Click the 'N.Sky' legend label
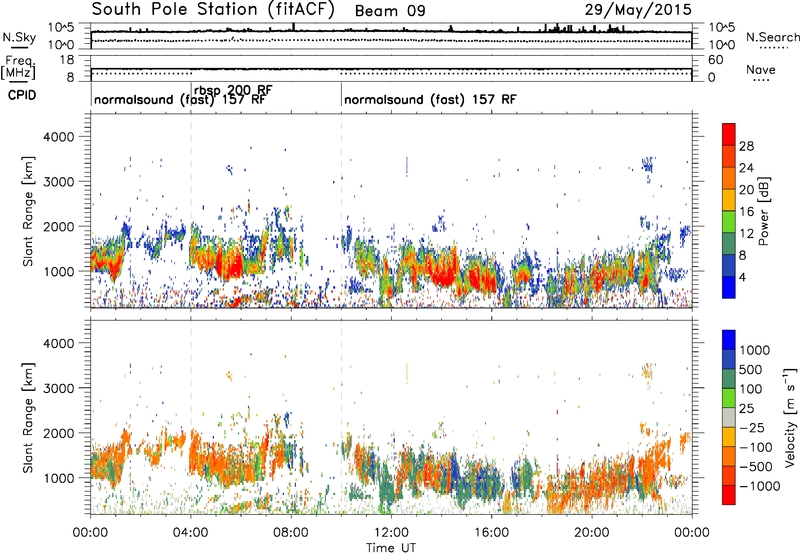Viewport: 800px width, 554px height. (x=19, y=37)
